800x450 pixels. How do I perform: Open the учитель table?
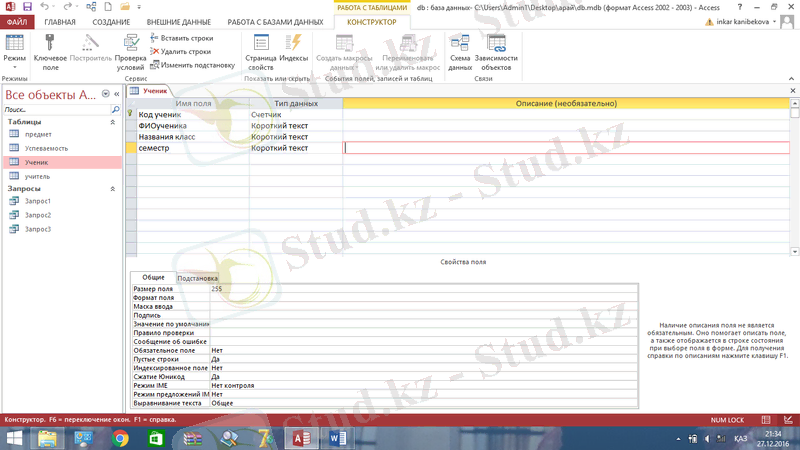37,176
